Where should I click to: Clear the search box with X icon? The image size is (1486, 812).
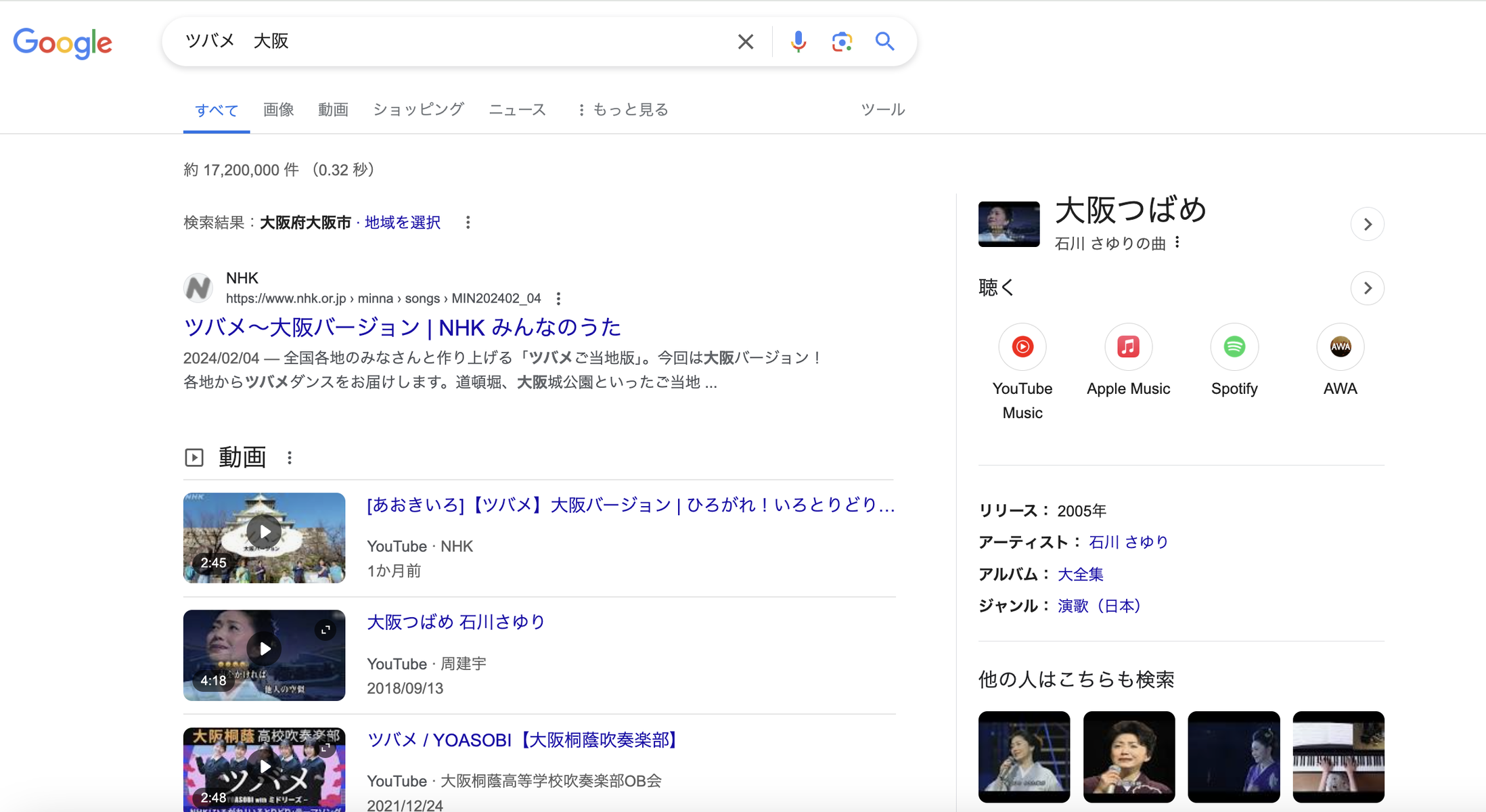point(745,41)
